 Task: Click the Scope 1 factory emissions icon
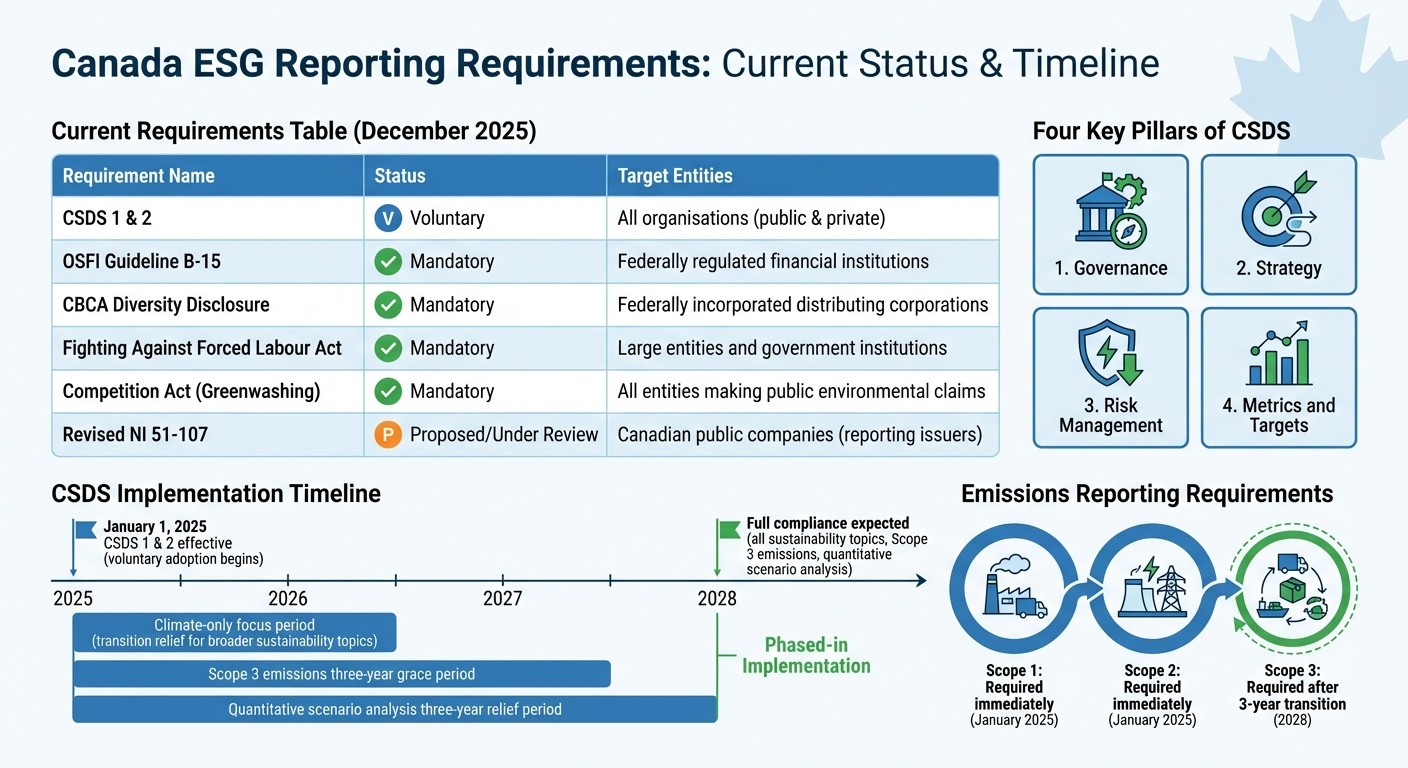1013,590
